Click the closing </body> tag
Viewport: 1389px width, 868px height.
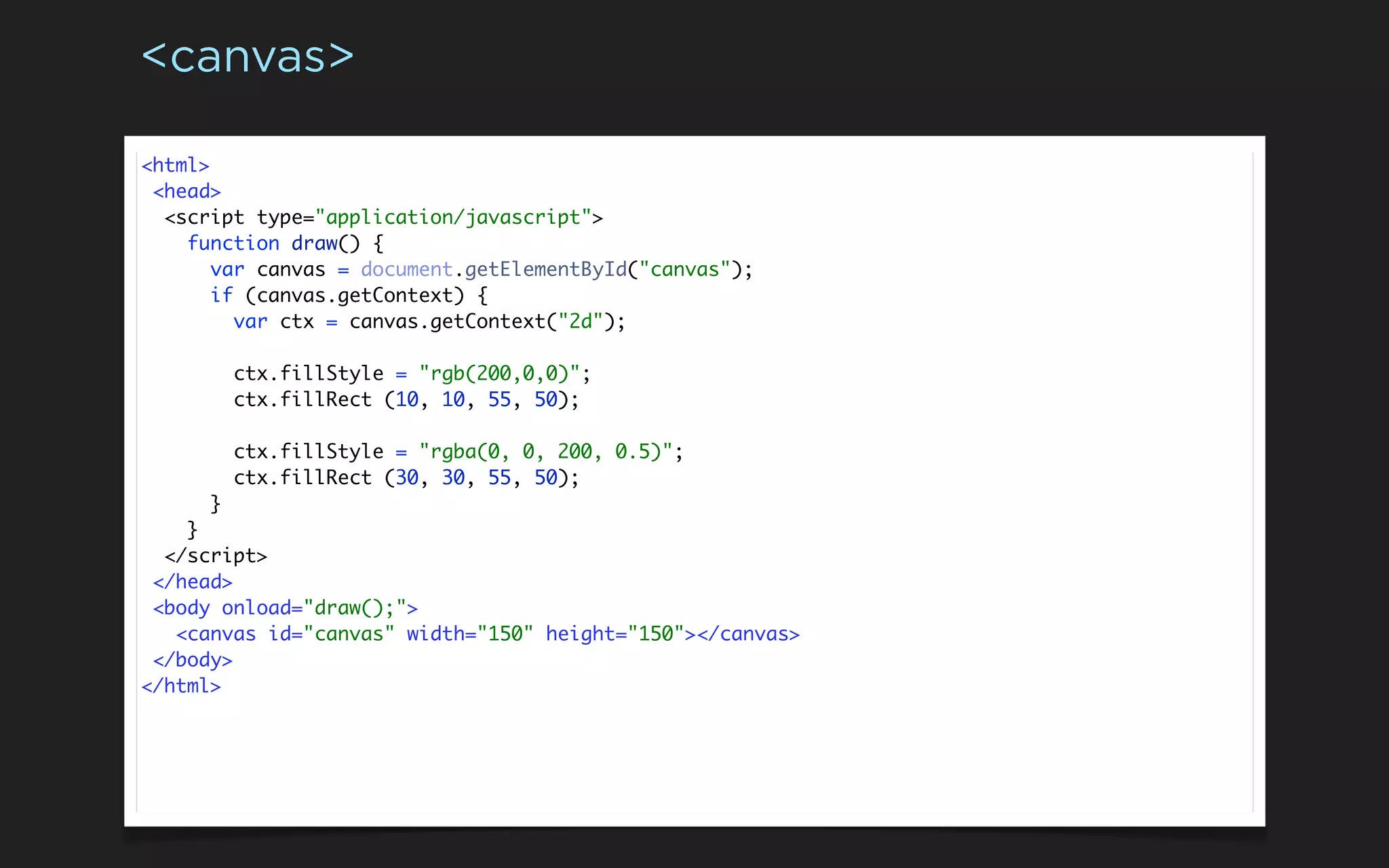coord(193,660)
